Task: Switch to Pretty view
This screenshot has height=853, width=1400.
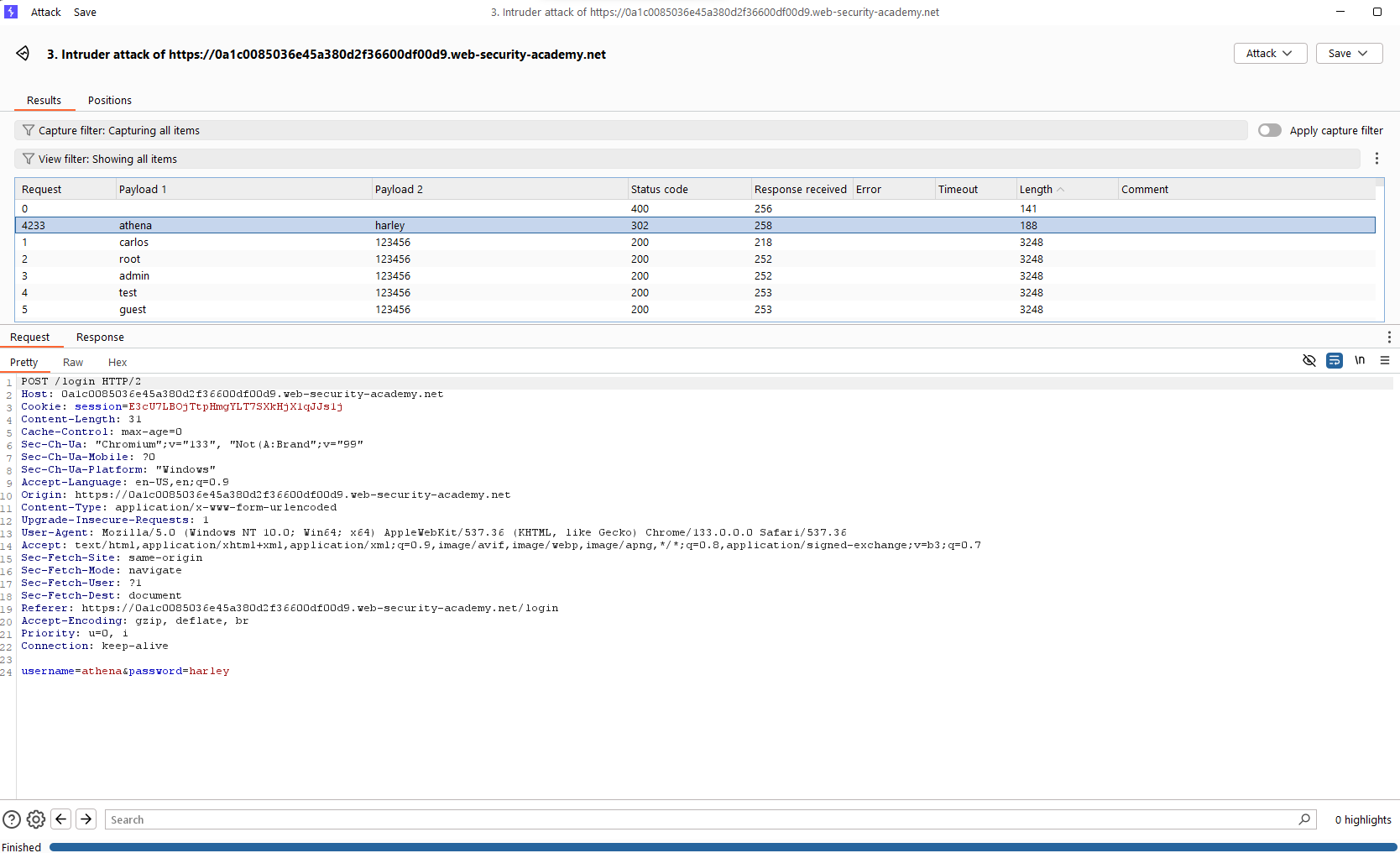Action: 24,362
